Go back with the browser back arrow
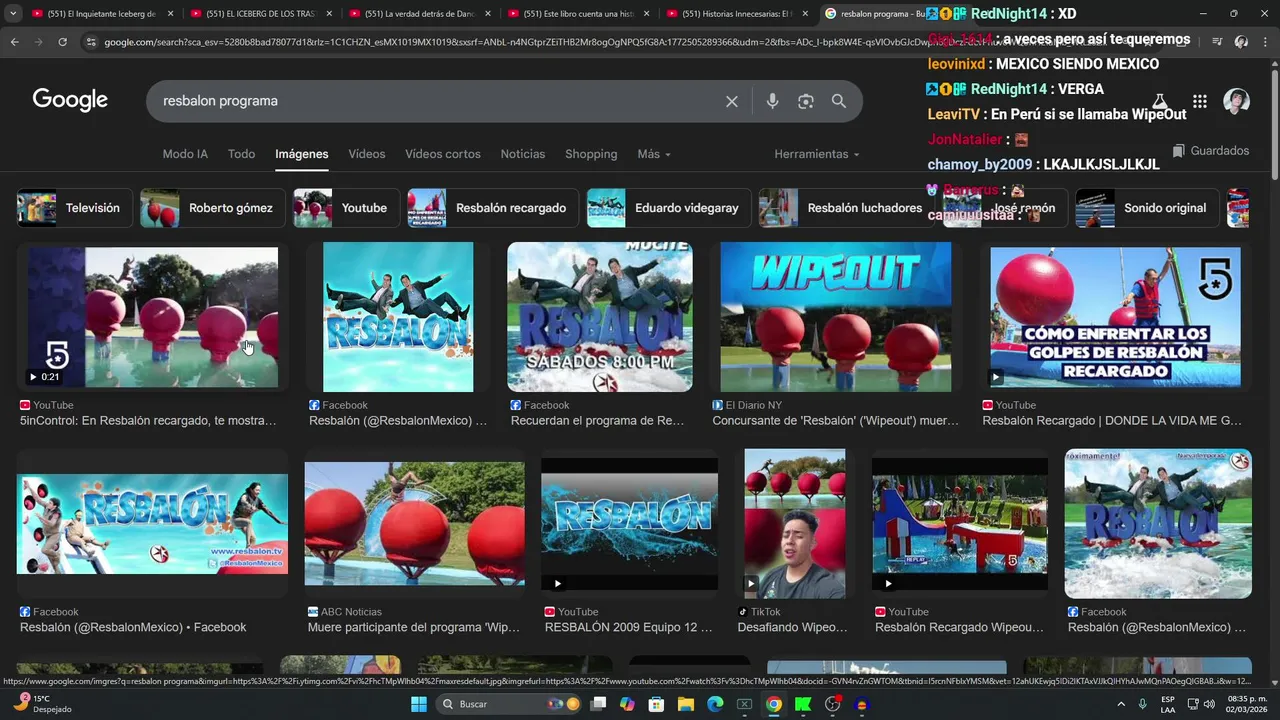The height and width of the screenshot is (720, 1280). coord(15,42)
